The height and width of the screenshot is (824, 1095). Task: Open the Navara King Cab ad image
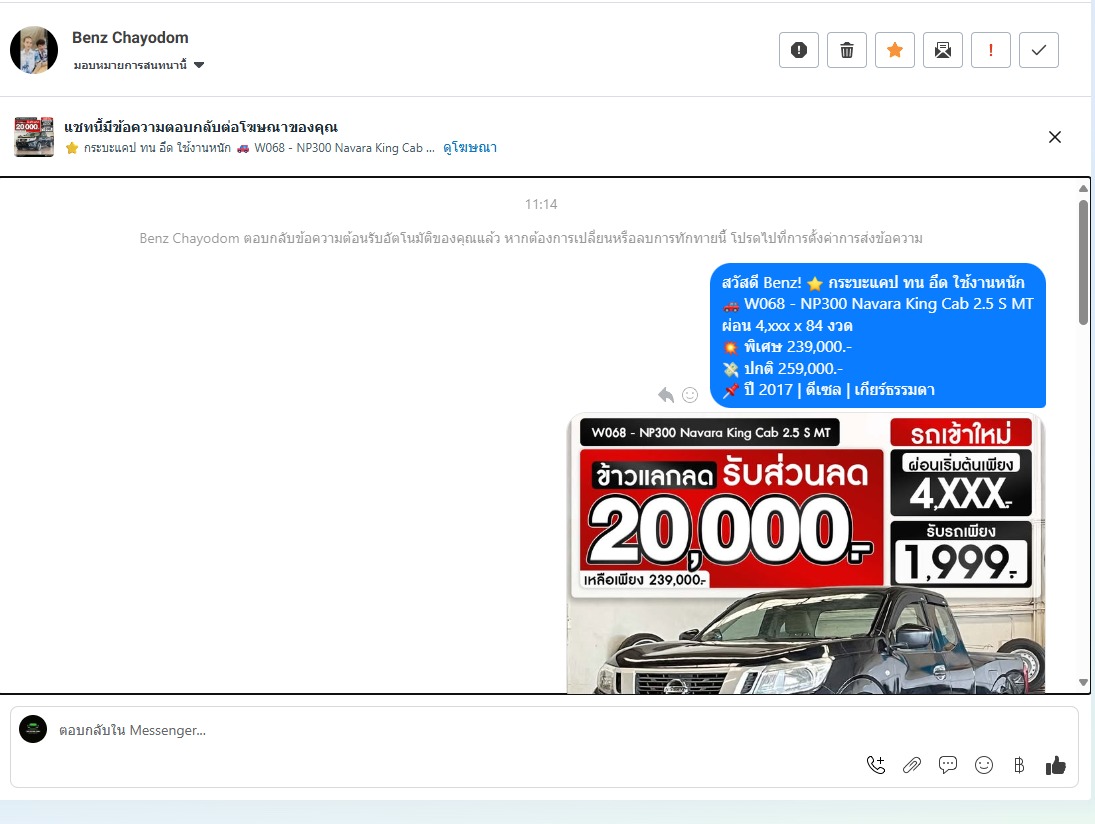coord(806,554)
